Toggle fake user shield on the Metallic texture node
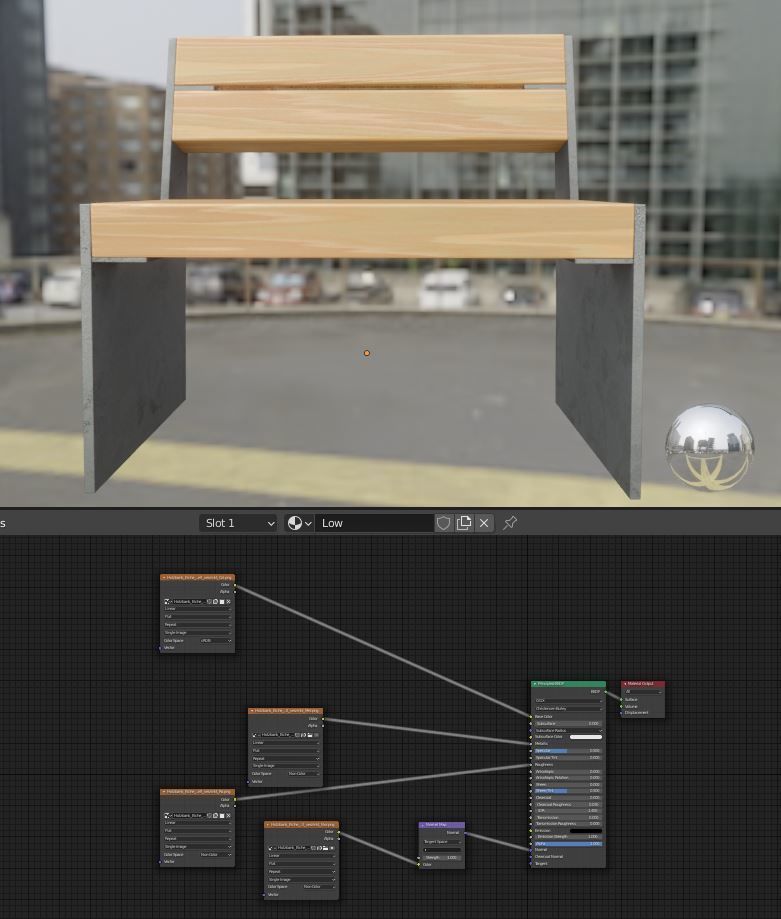The image size is (781, 919). click(297, 735)
